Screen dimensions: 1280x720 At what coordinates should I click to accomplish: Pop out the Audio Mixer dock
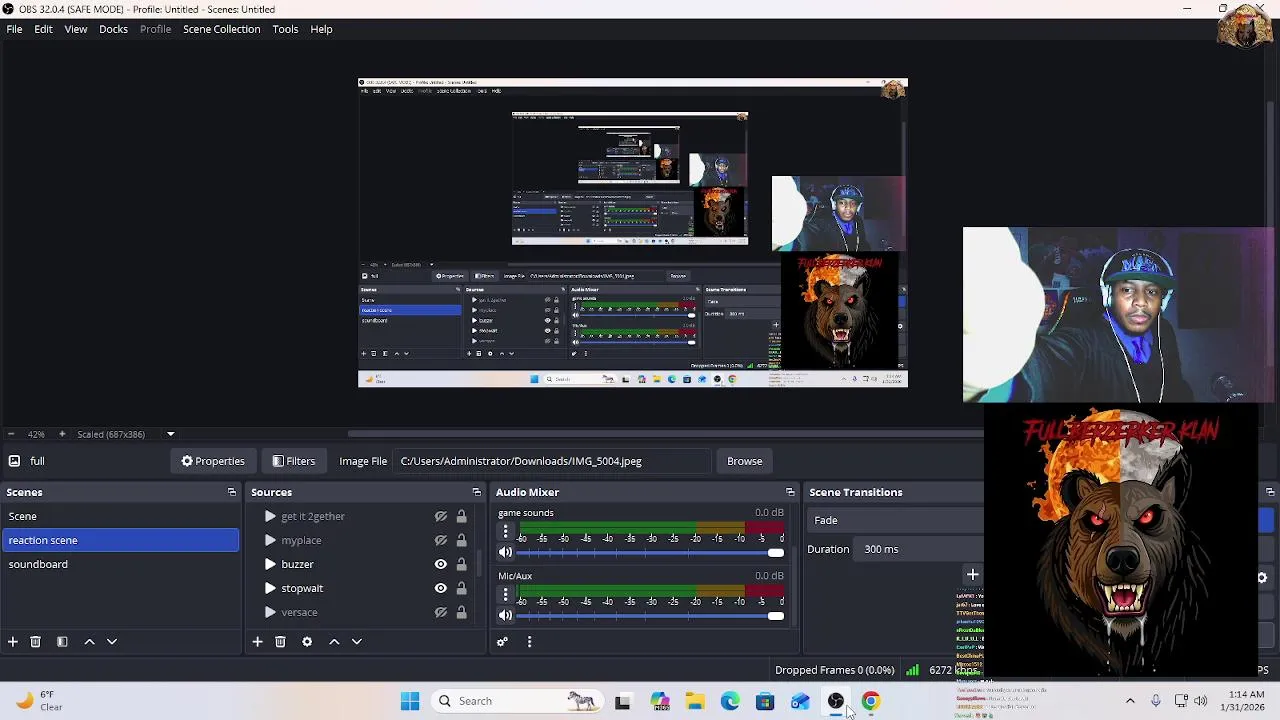(x=790, y=492)
